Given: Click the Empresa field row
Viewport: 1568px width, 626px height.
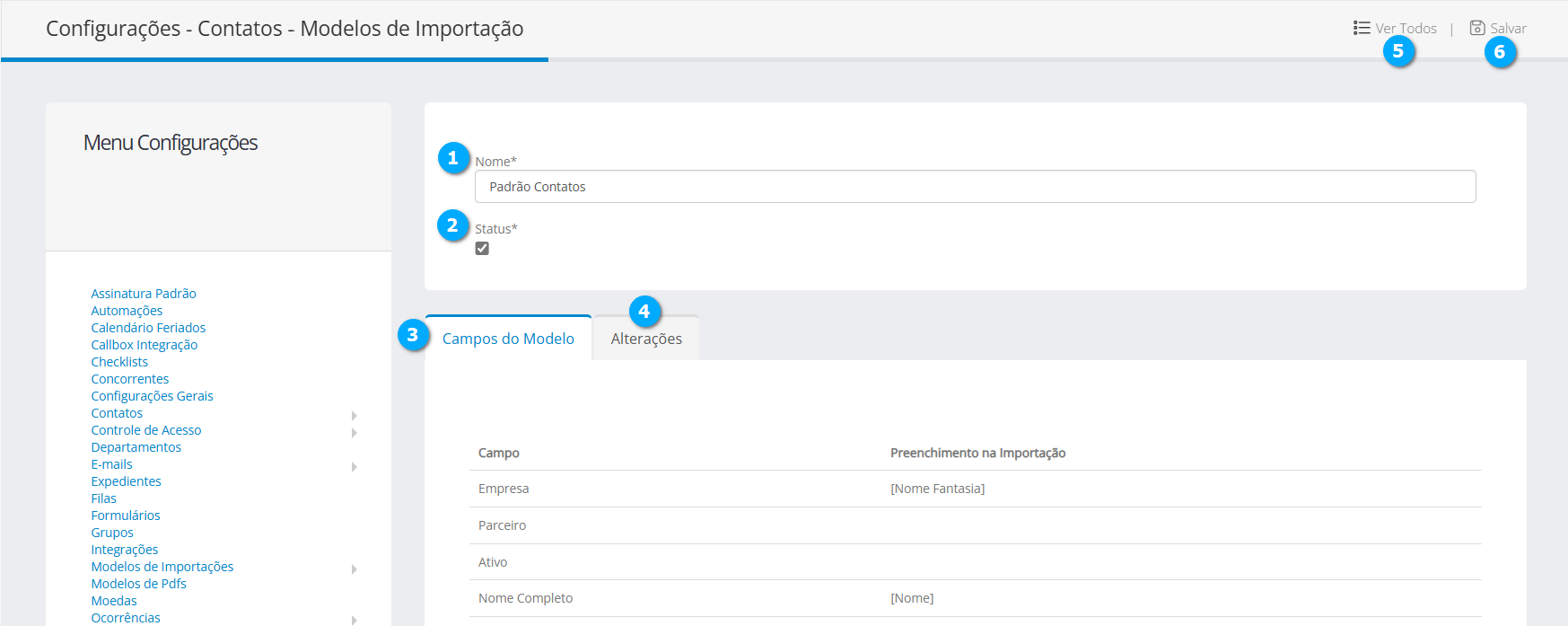Looking at the screenshot, I should click(504, 489).
